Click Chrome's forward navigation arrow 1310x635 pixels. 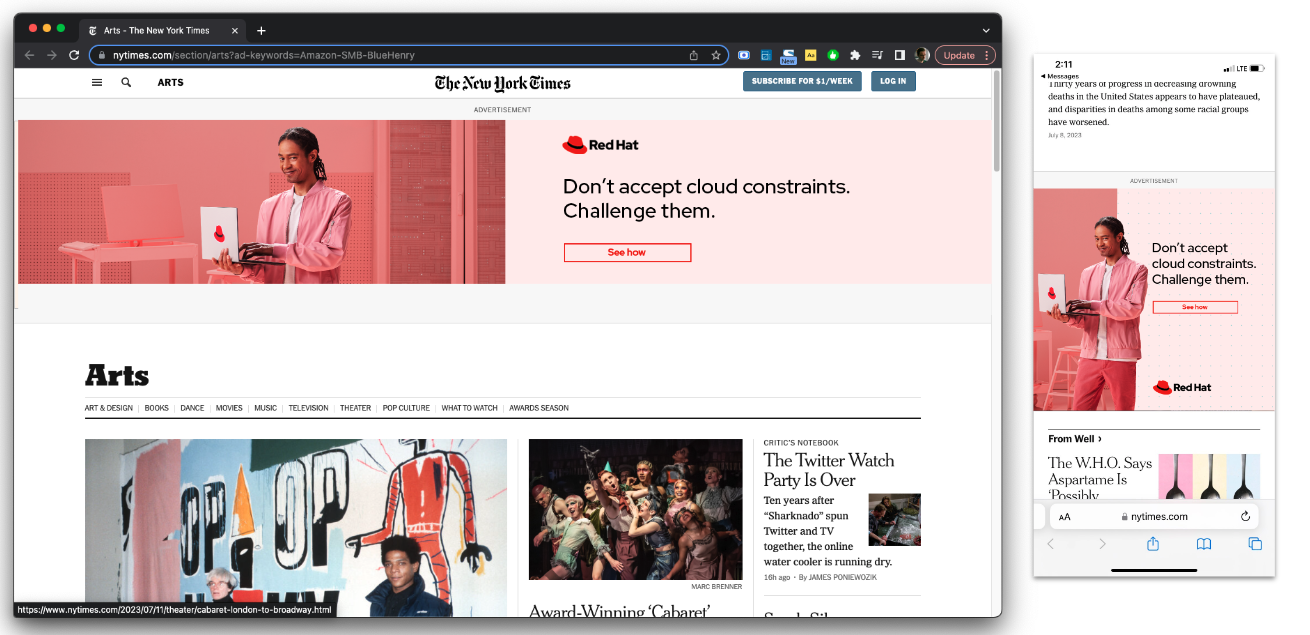pyautogui.click(x=52, y=55)
